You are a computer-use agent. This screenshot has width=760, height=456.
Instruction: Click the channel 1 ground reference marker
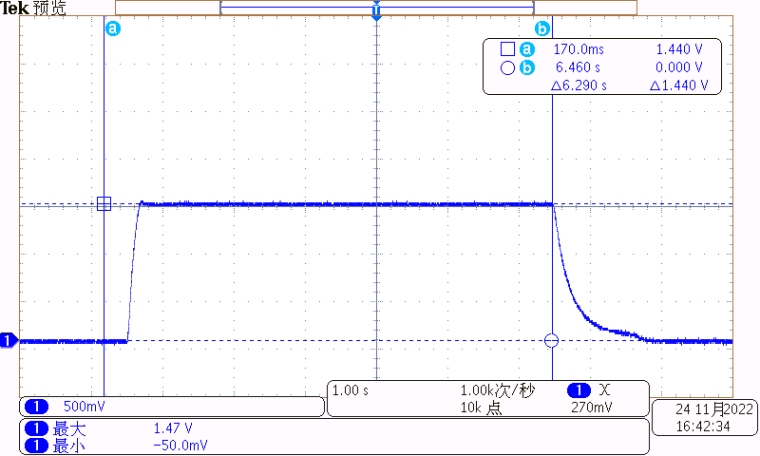click(x=8, y=341)
